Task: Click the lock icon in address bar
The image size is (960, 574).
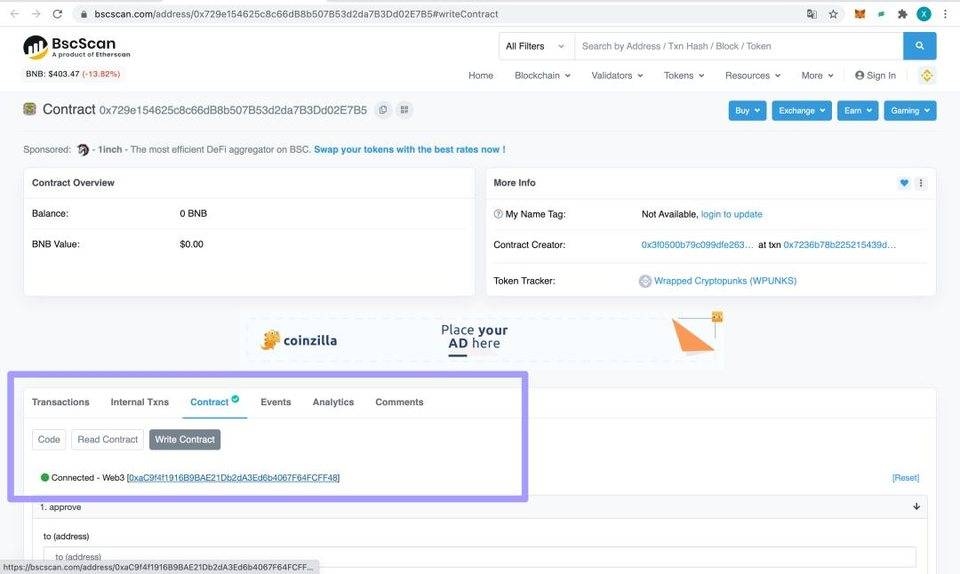Action: 84,13
